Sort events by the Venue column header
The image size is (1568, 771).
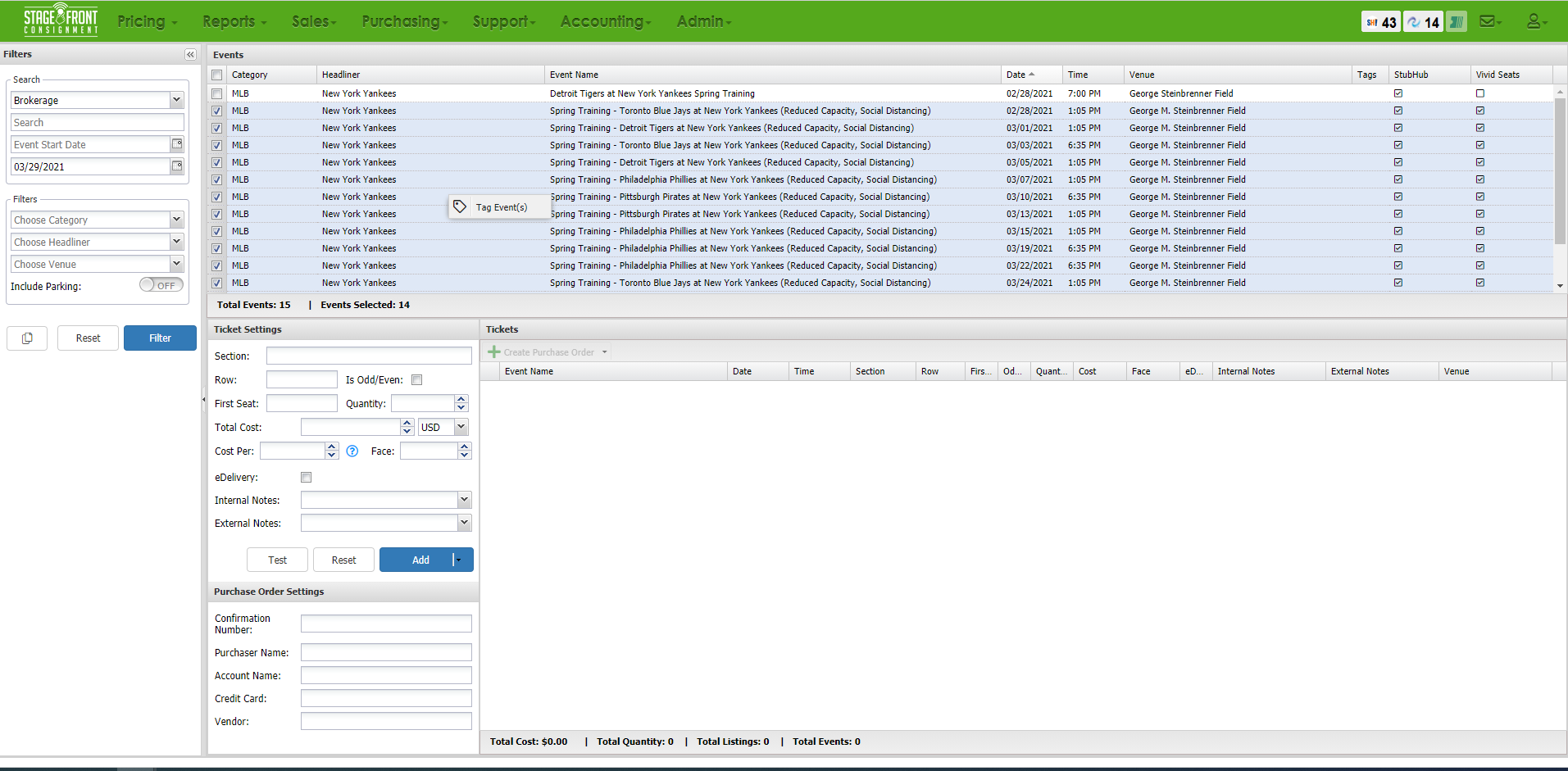click(1236, 75)
